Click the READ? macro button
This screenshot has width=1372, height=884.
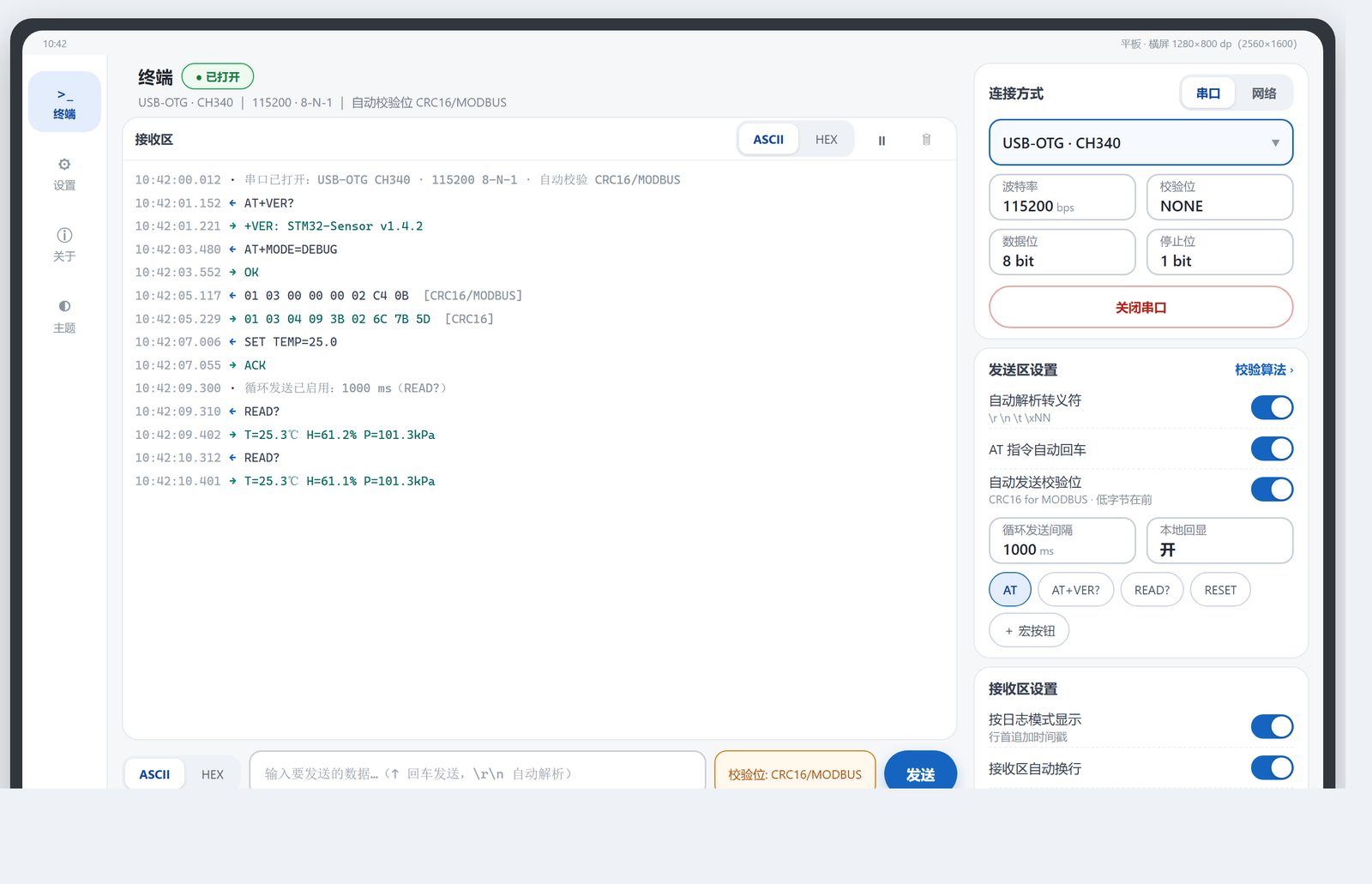1152,590
